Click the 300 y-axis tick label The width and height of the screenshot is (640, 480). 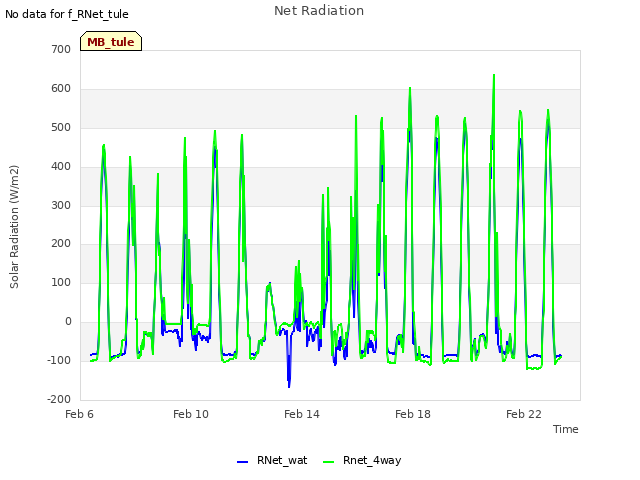[61, 205]
